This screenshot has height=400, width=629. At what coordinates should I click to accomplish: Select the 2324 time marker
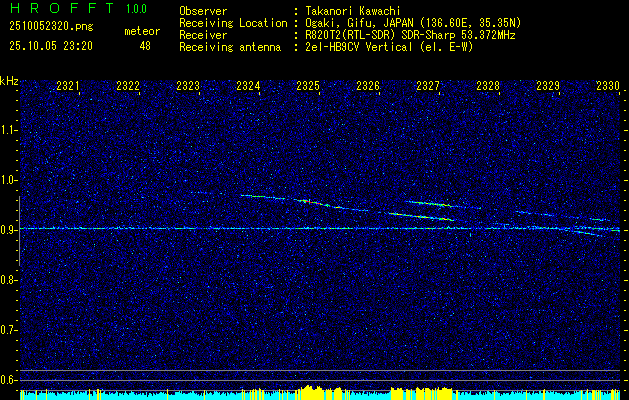[x=248, y=87]
